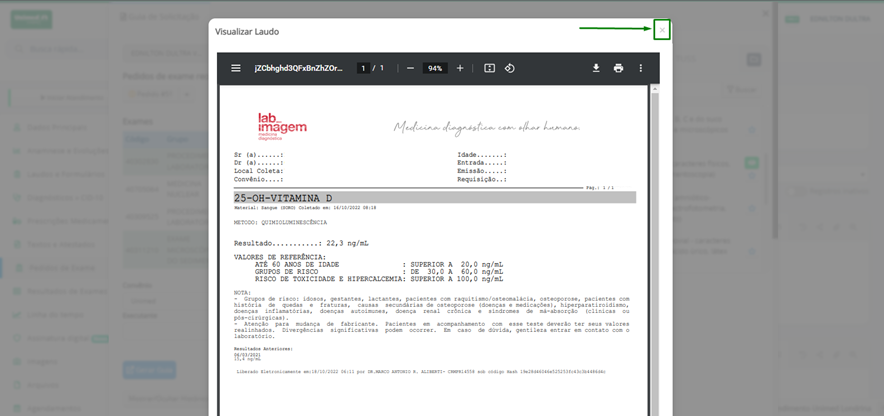Screen dimensions: 884x416
Task: Open the PDF viewer sidebar menu
Action: coord(236,68)
